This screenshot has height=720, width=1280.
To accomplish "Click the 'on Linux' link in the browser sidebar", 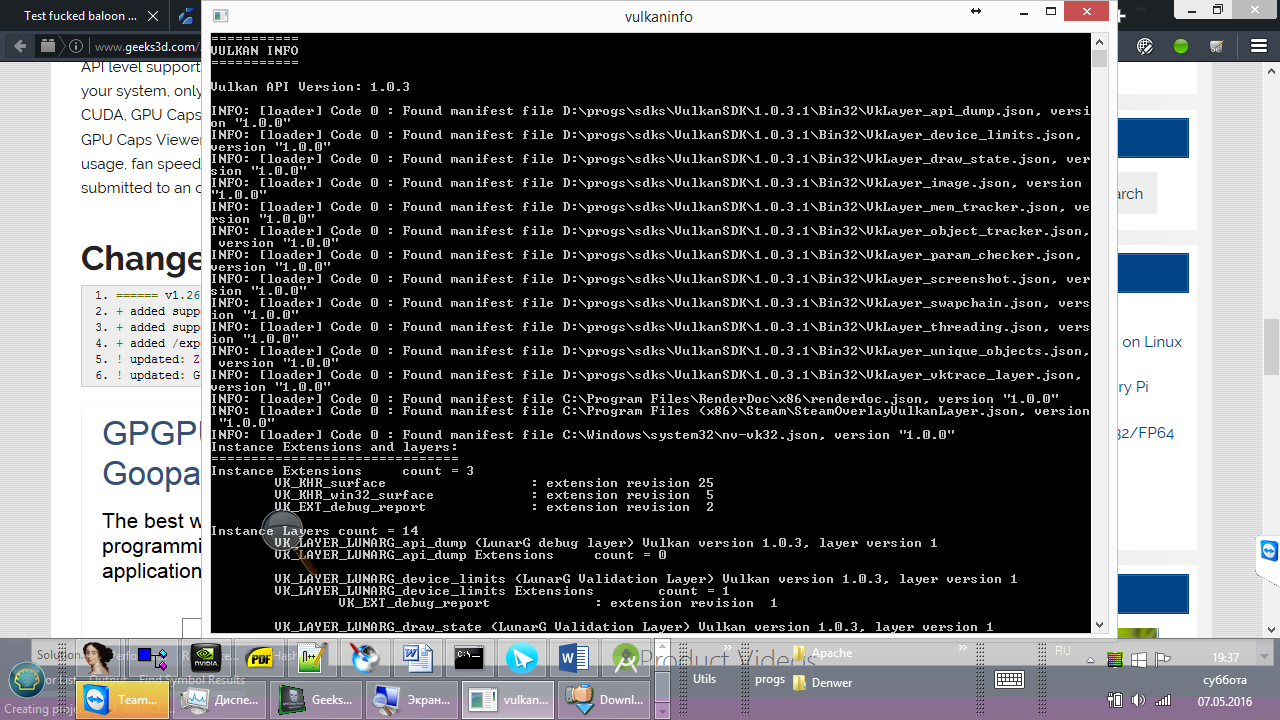I will pyautogui.click(x=1152, y=342).
